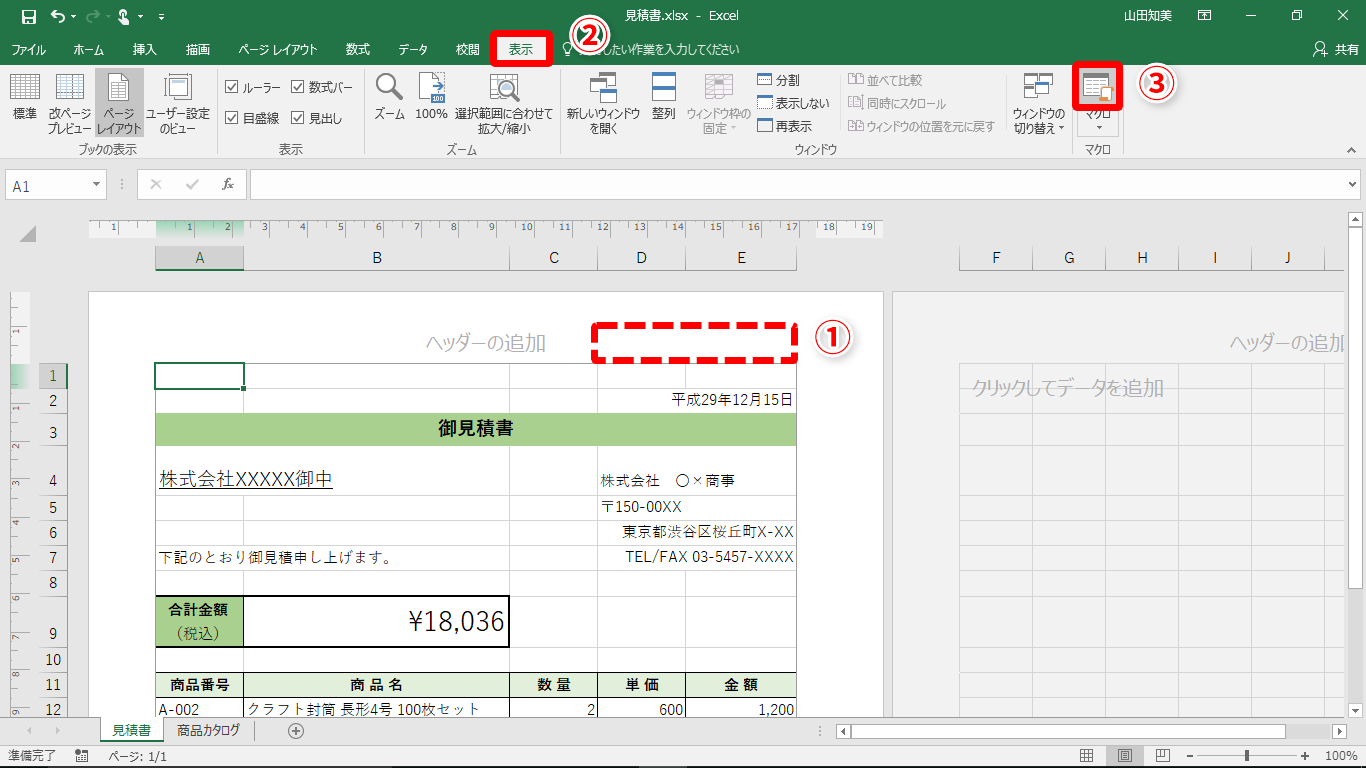This screenshot has height=768, width=1366.
Task: Click the macro recording icon in the status bar
Action: (x=82, y=757)
